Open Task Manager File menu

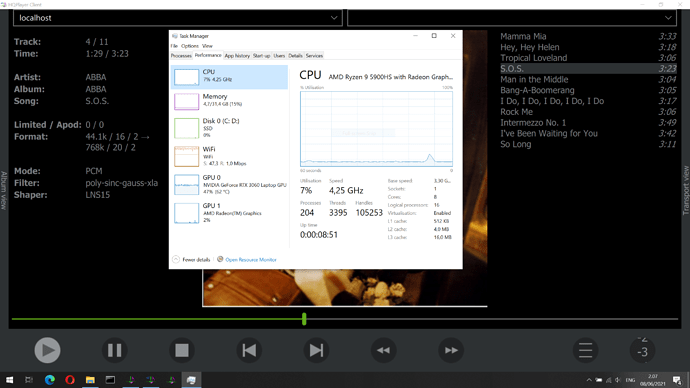(x=174, y=46)
